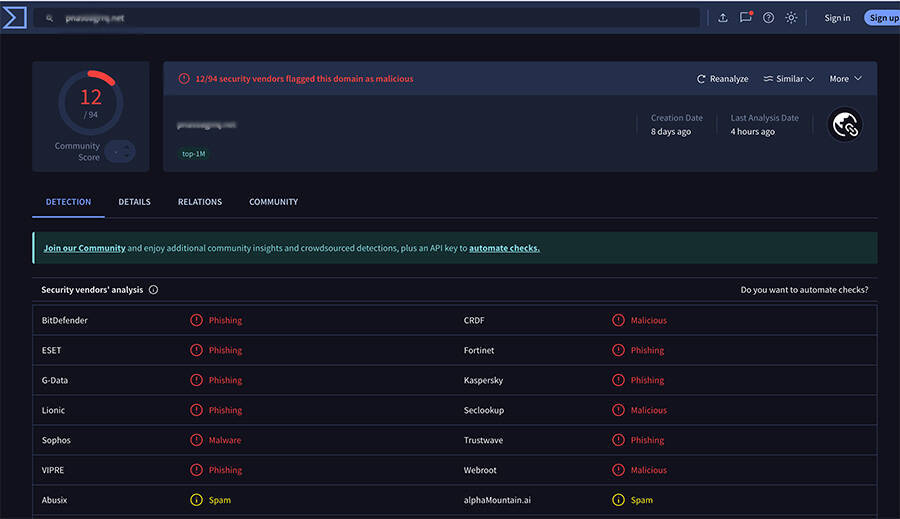Click the search magnifier icon
Viewport: 900px width, 519px height.
(50, 18)
